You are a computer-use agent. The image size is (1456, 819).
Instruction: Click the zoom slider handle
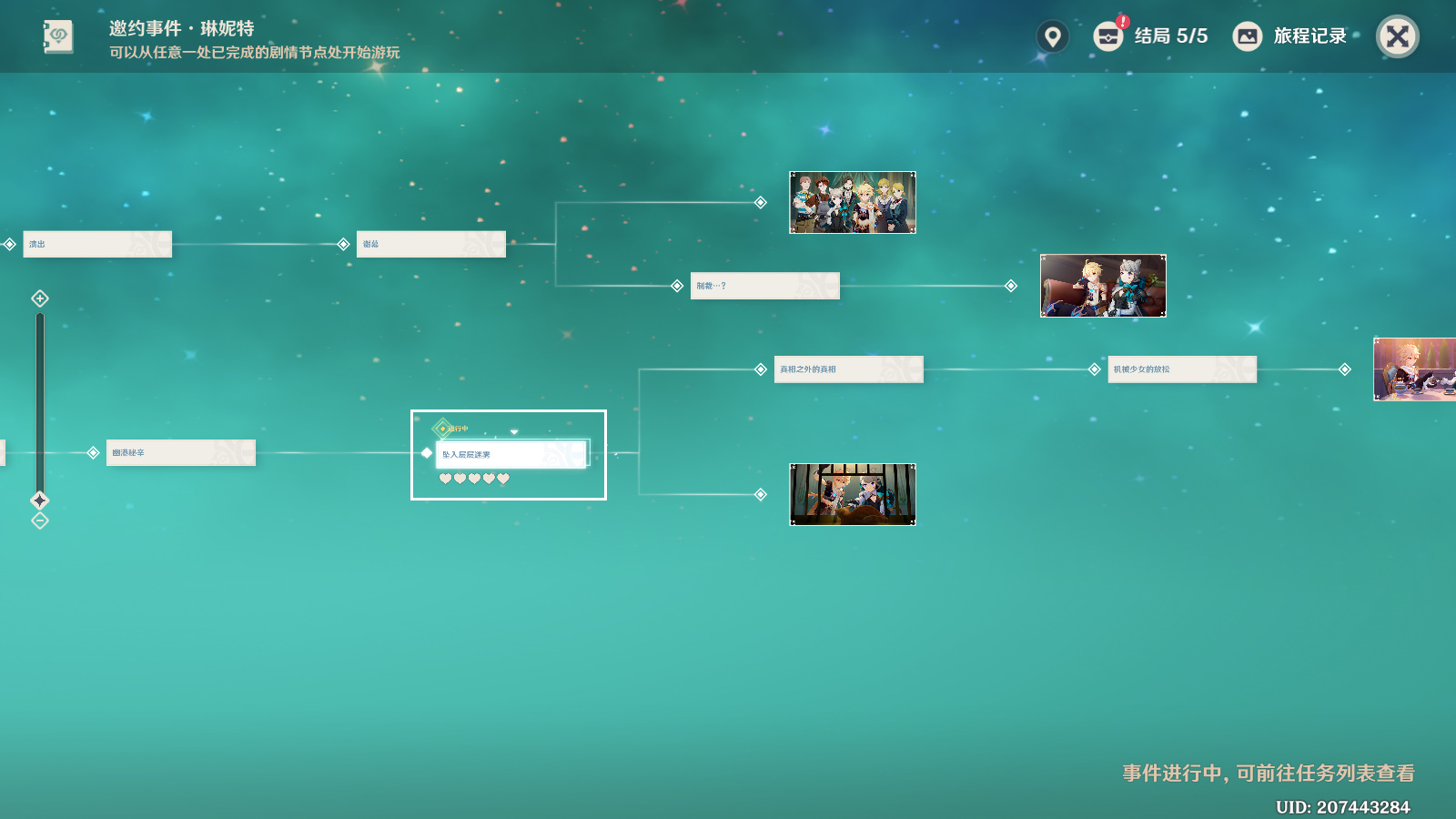pyautogui.click(x=40, y=500)
